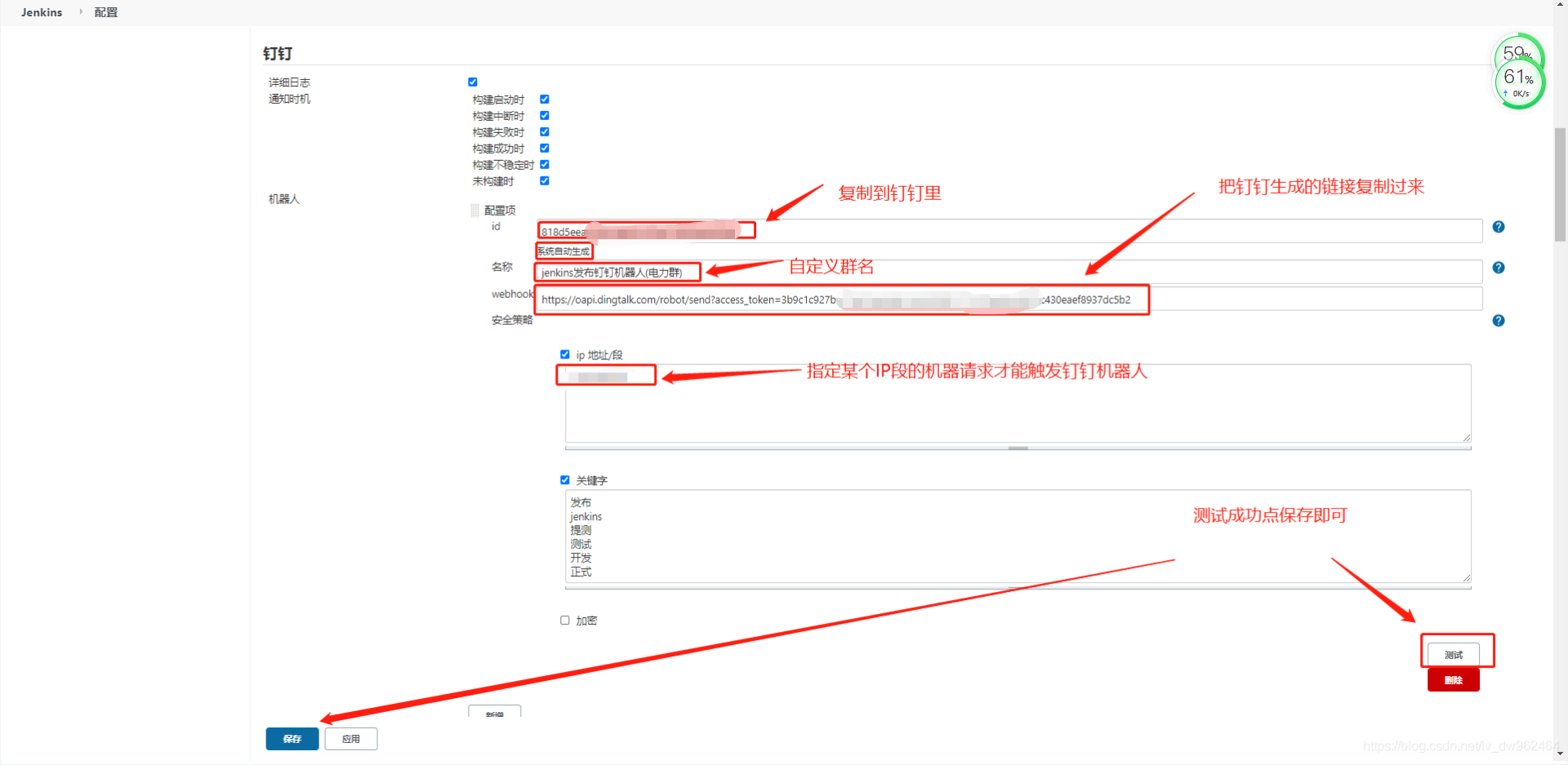Uncheck 未构建时 notification
The height and width of the screenshot is (765, 1568).
(545, 181)
